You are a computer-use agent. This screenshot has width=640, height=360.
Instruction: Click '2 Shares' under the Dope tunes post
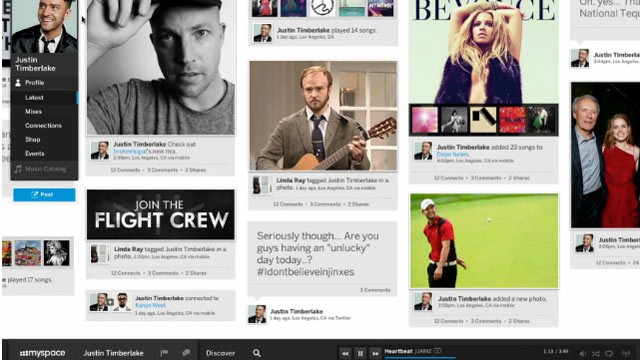519,178
